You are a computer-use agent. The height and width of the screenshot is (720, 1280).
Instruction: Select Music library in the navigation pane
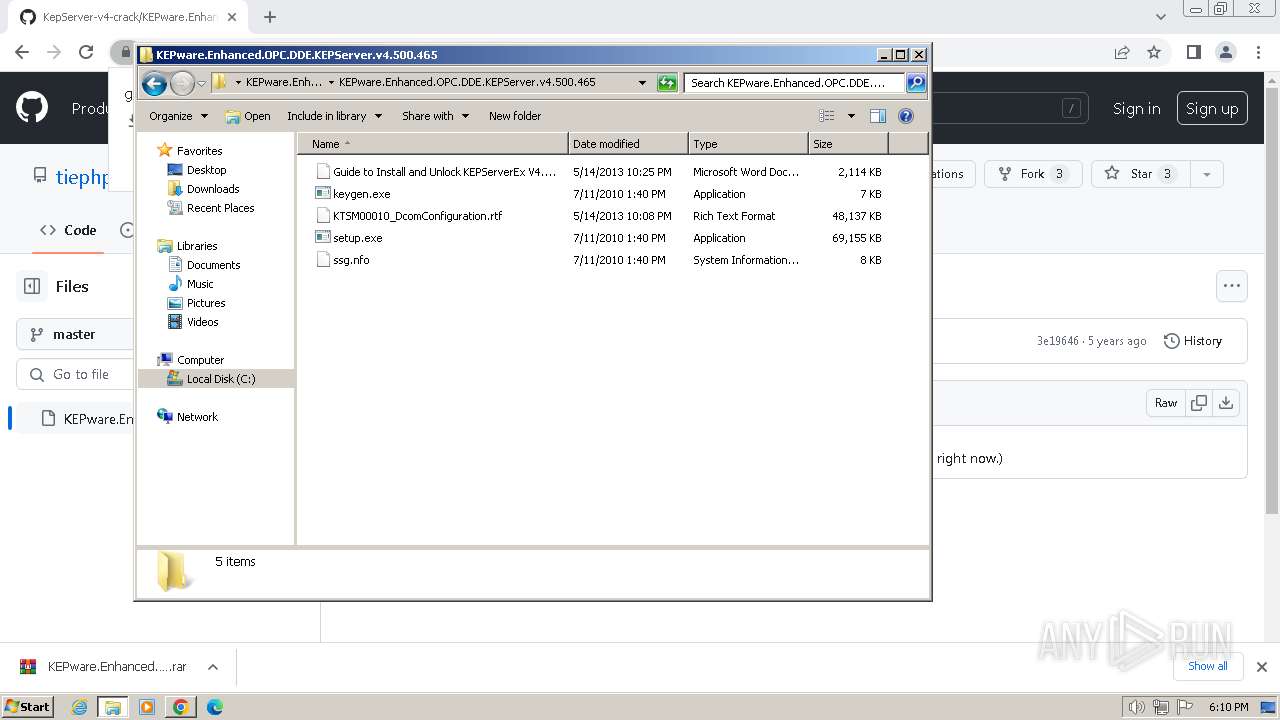[200, 284]
